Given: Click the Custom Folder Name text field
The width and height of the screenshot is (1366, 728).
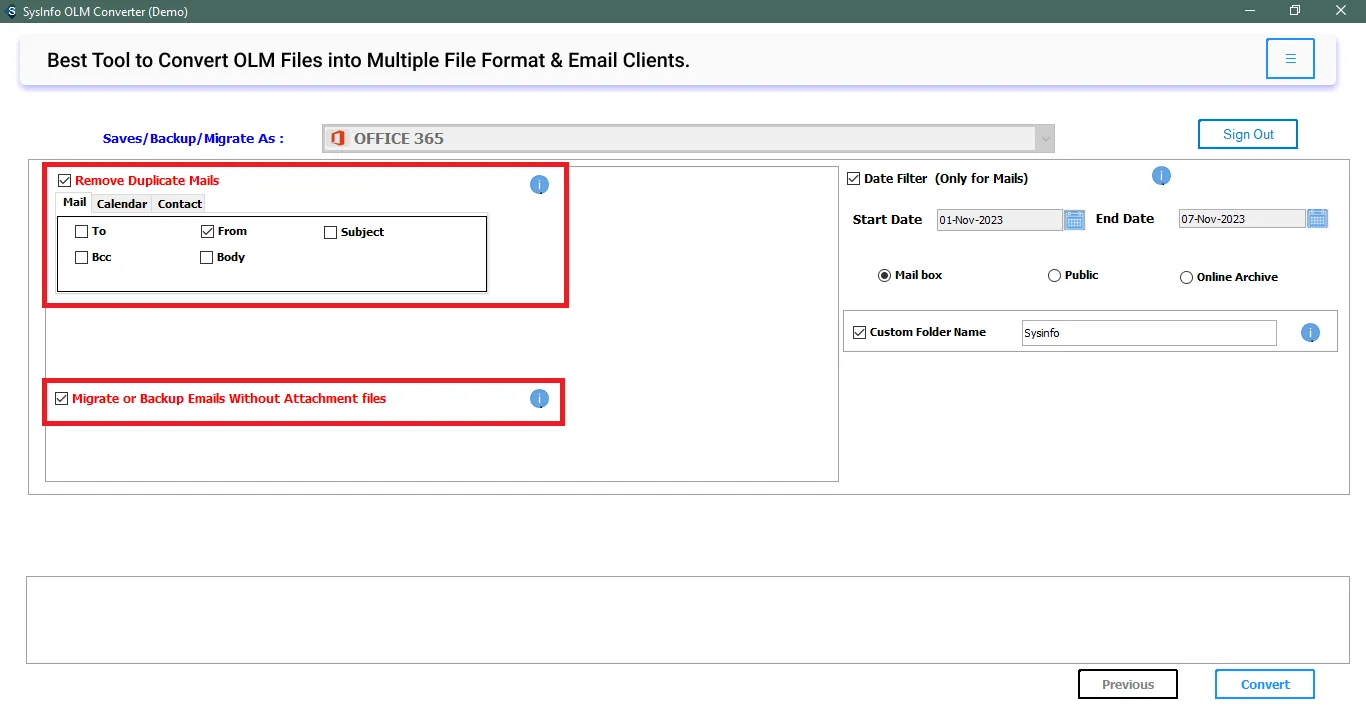Looking at the screenshot, I should [1148, 333].
